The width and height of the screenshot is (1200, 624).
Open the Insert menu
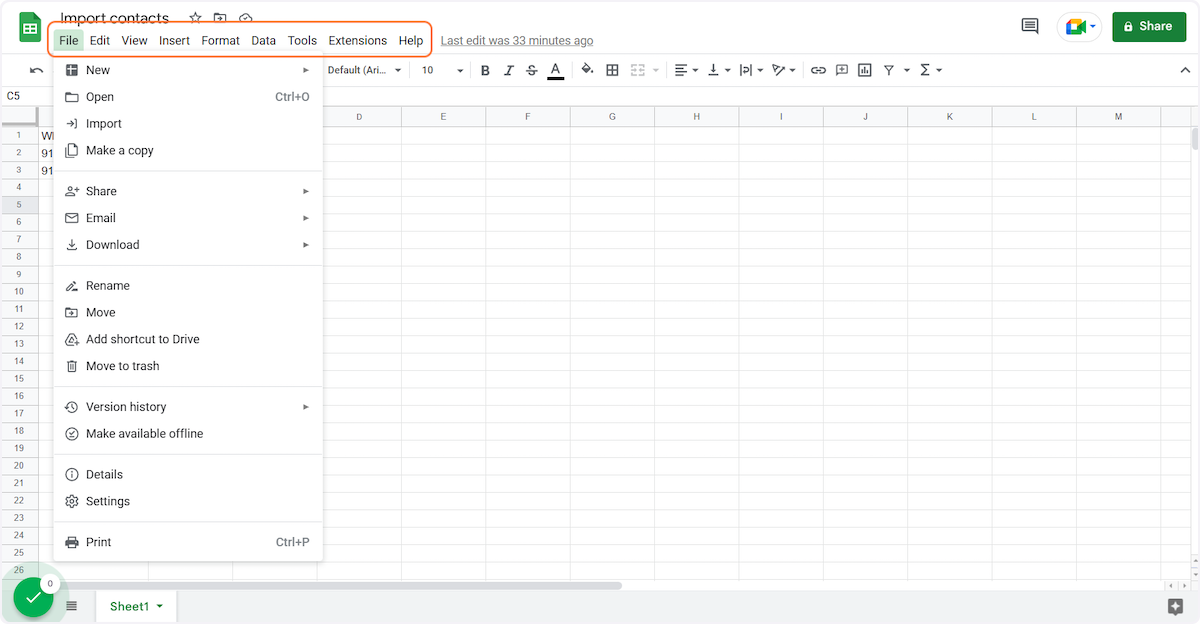click(x=174, y=41)
